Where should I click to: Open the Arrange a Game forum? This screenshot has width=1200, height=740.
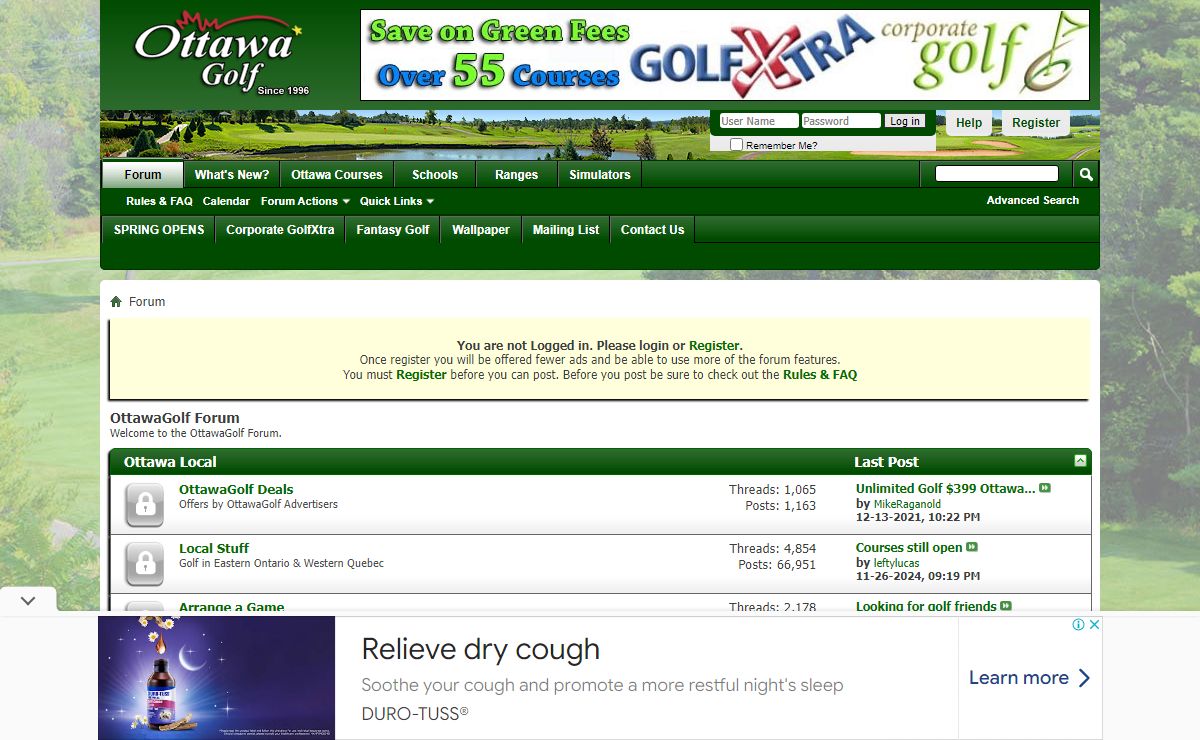point(231,607)
